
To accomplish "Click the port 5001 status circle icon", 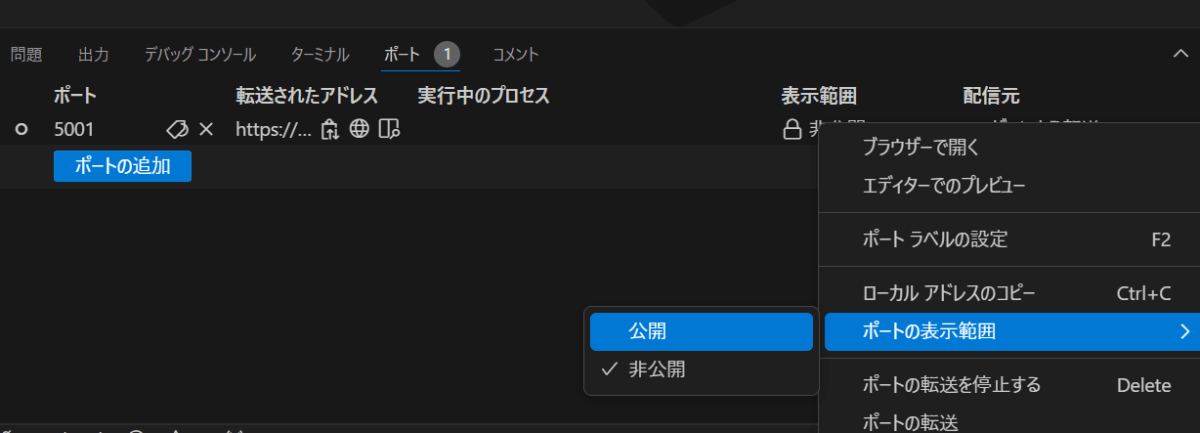I will (x=22, y=129).
